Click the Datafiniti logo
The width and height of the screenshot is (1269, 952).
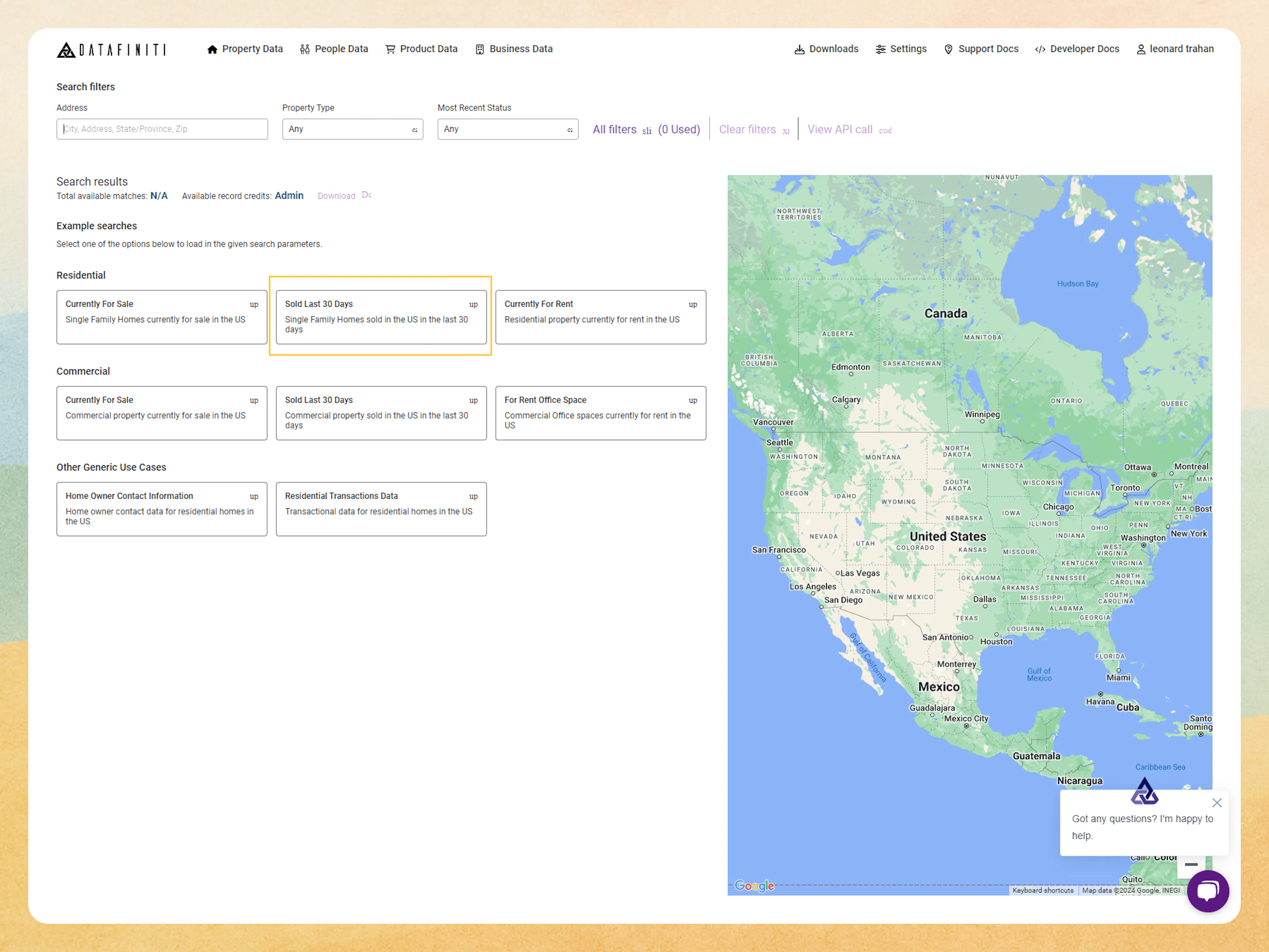[112, 49]
